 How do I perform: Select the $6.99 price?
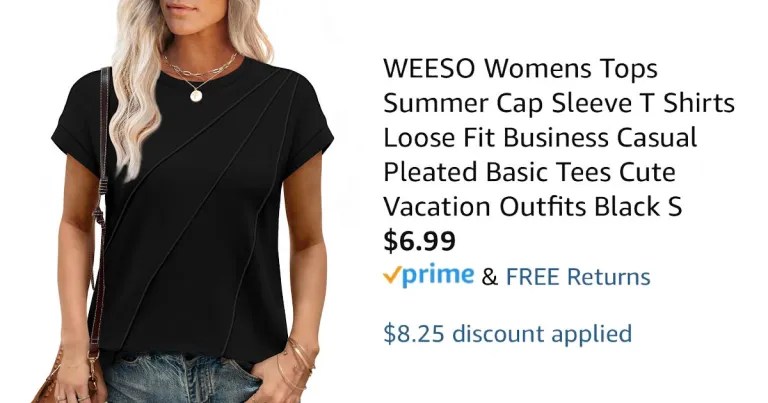pyautogui.click(x=419, y=240)
